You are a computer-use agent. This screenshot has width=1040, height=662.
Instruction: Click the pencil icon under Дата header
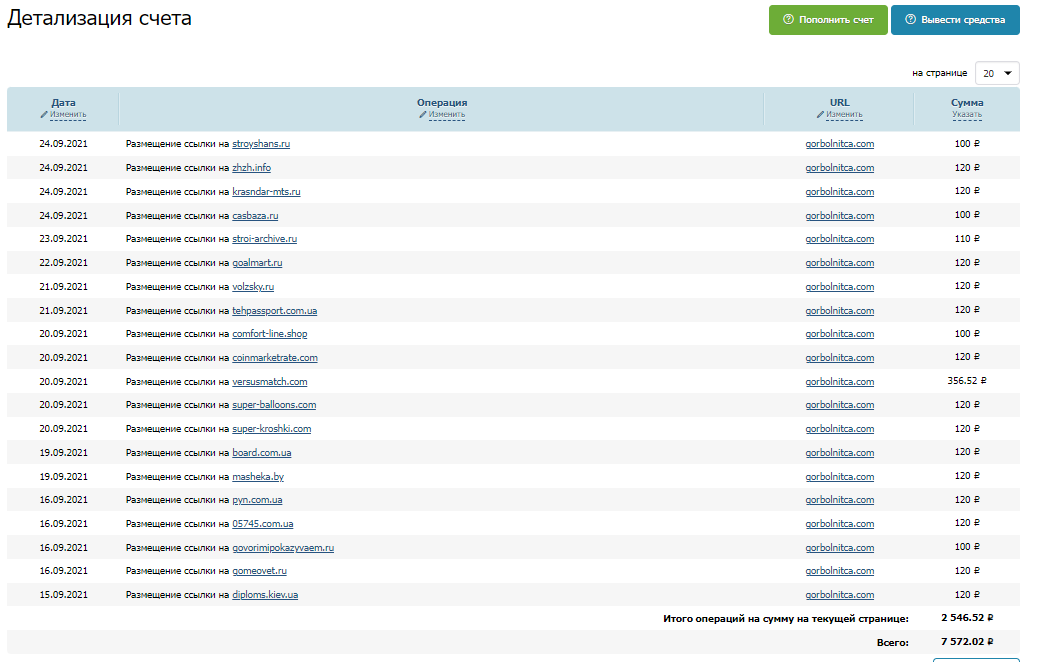click(x=44, y=115)
